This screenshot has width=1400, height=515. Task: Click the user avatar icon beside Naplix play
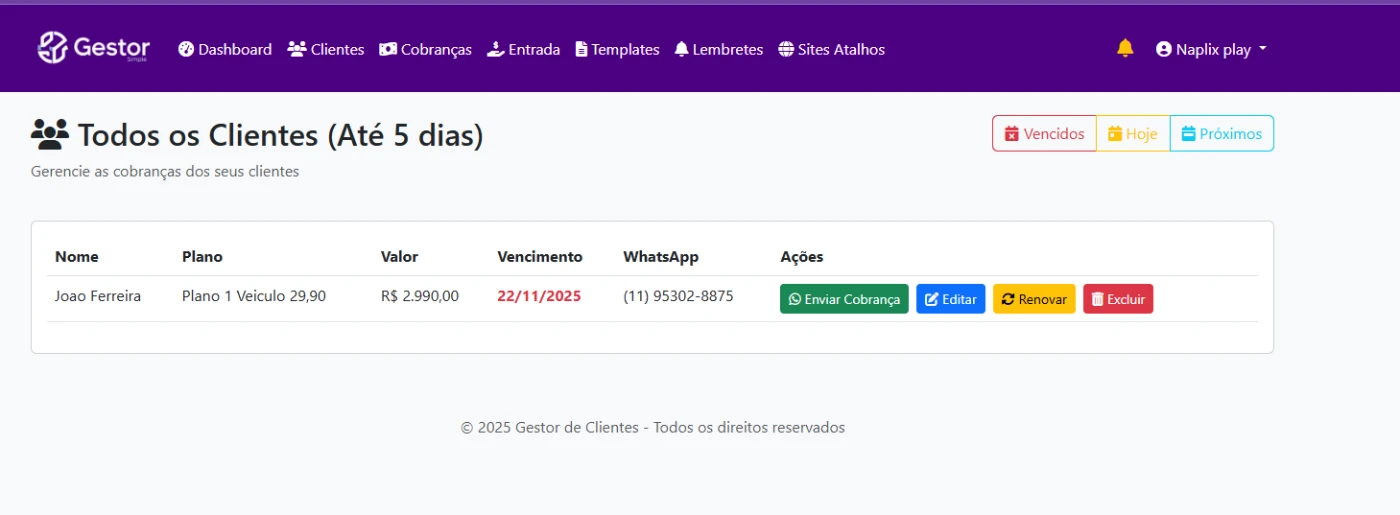tap(1163, 49)
